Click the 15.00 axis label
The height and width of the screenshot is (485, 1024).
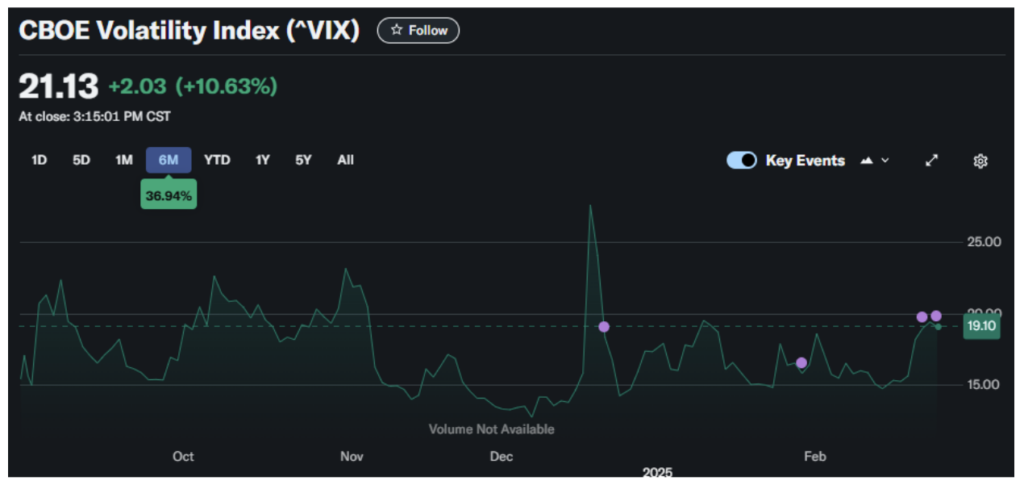coord(984,384)
